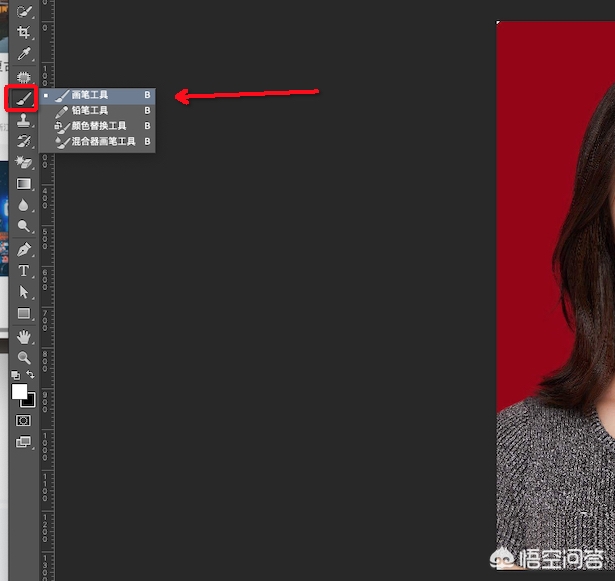Click the Brush tool highlighted in red
Viewport: 615px width, 581px height.
pos(22,98)
